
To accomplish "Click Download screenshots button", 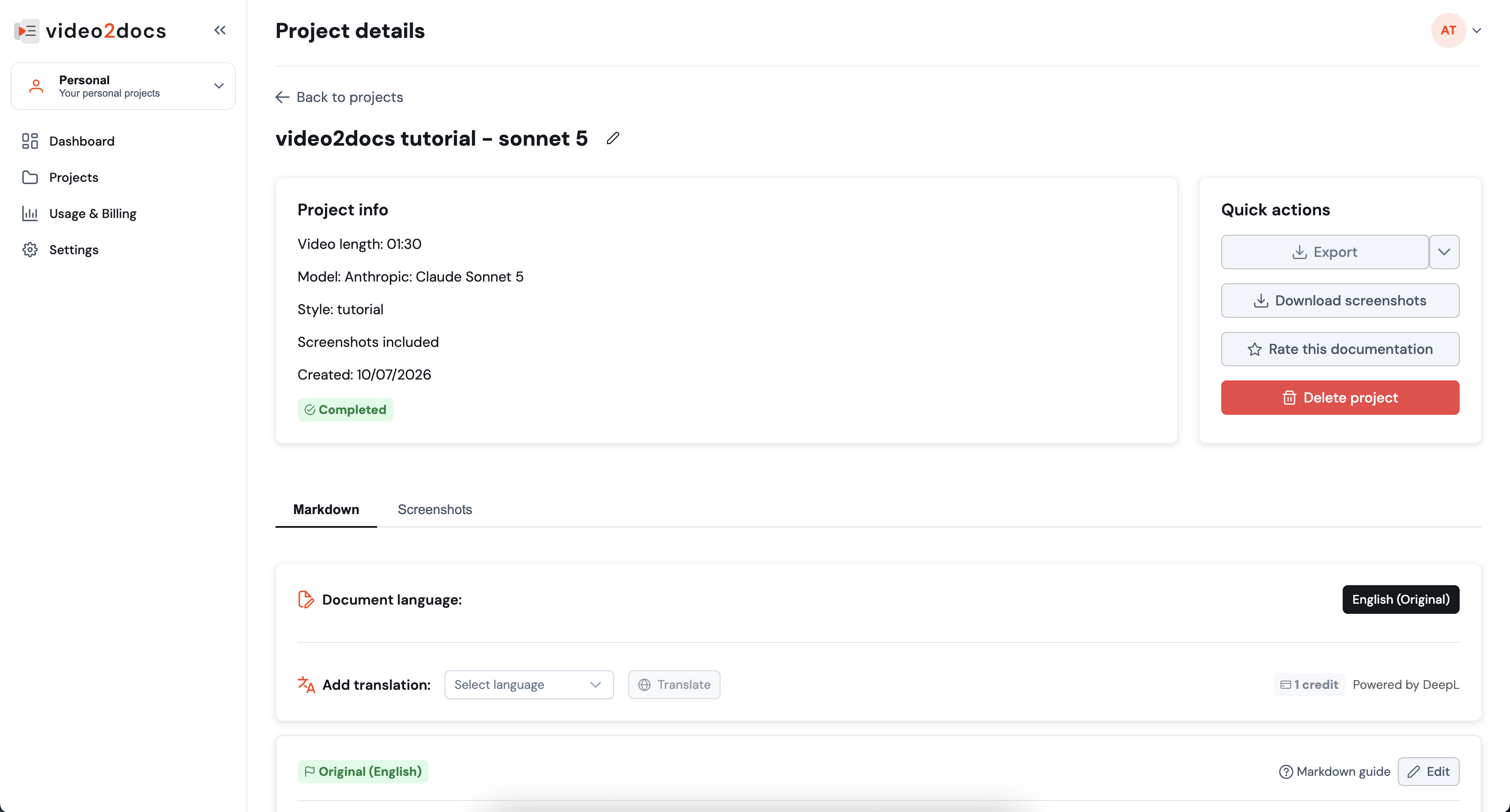I will pyautogui.click(x=1340, y=301).
